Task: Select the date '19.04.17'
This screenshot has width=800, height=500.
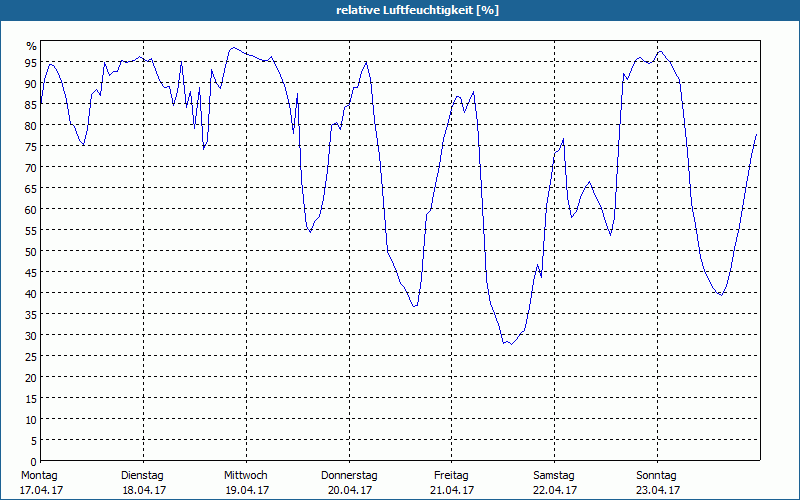Action: click(x=247, y=490)
